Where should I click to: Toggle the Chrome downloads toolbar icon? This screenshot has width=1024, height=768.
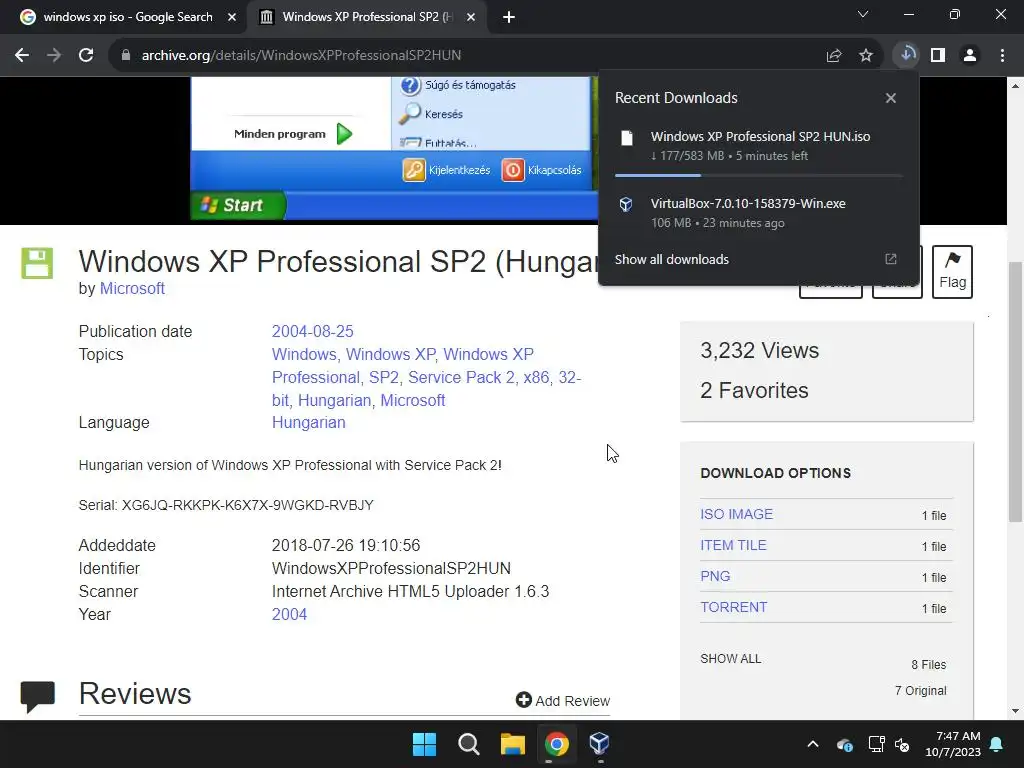click(x=907, y=55)
